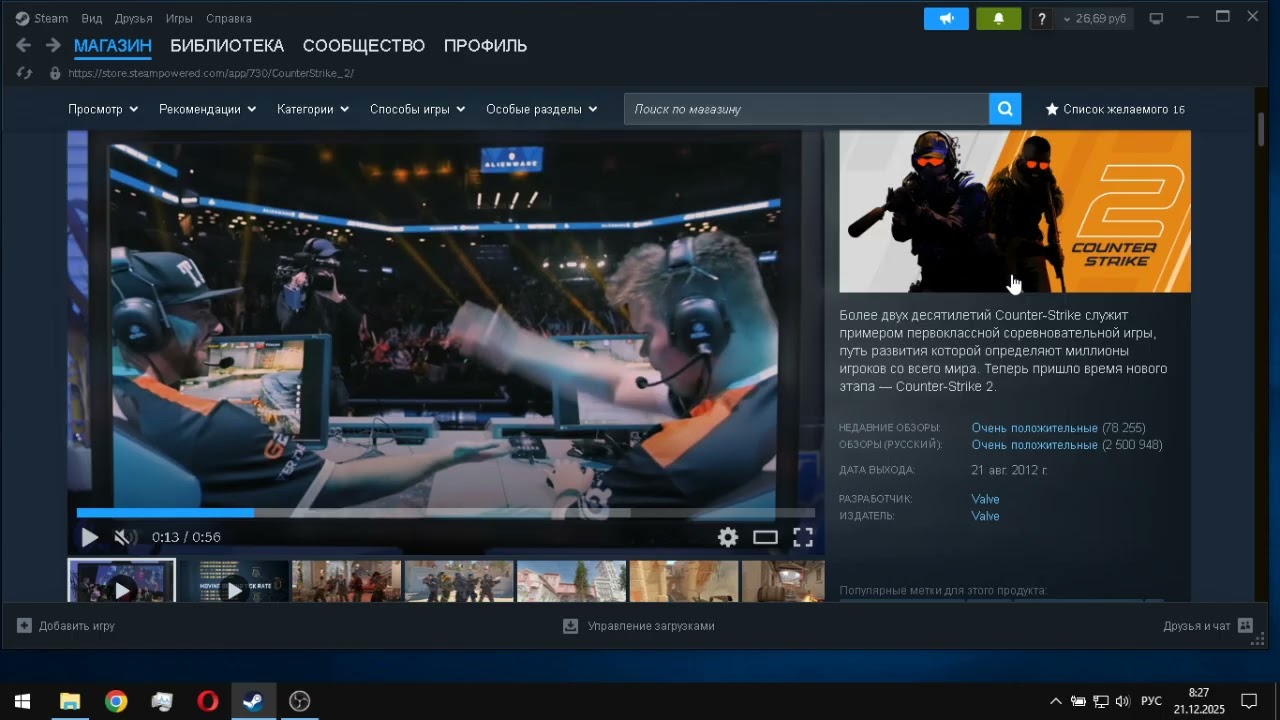1280x720 pixels.
Task: Launch Chrome from the taskbar
Action: [x=116, y=701]
